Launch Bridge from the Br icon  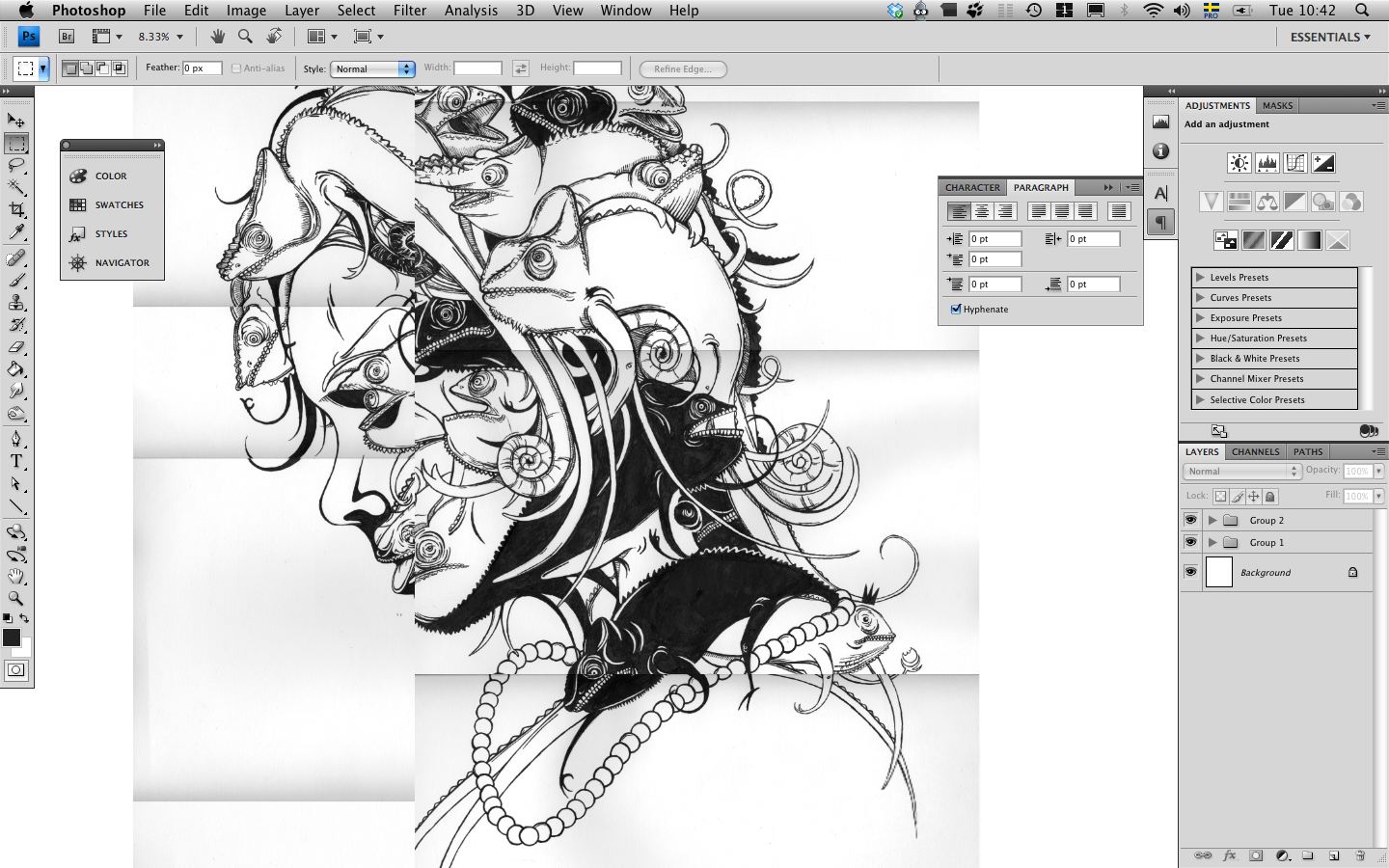[x=67, y=37]
